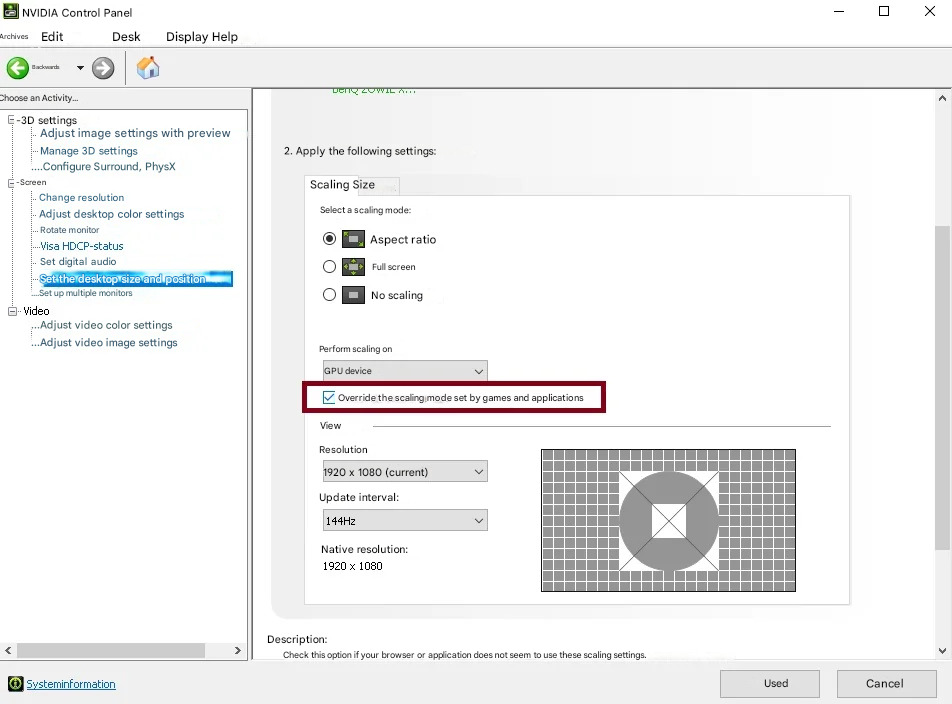
Task: Select the Aspect ratio radio button
Action: (x=329, y=239)
